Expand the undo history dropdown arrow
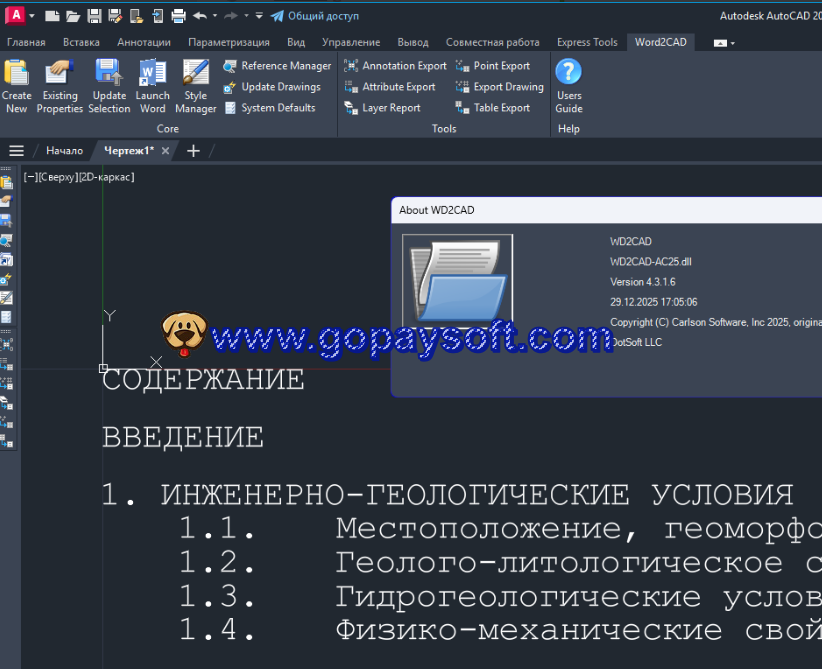This screenshot has width=822, height=669. click(x=215, y=16)
